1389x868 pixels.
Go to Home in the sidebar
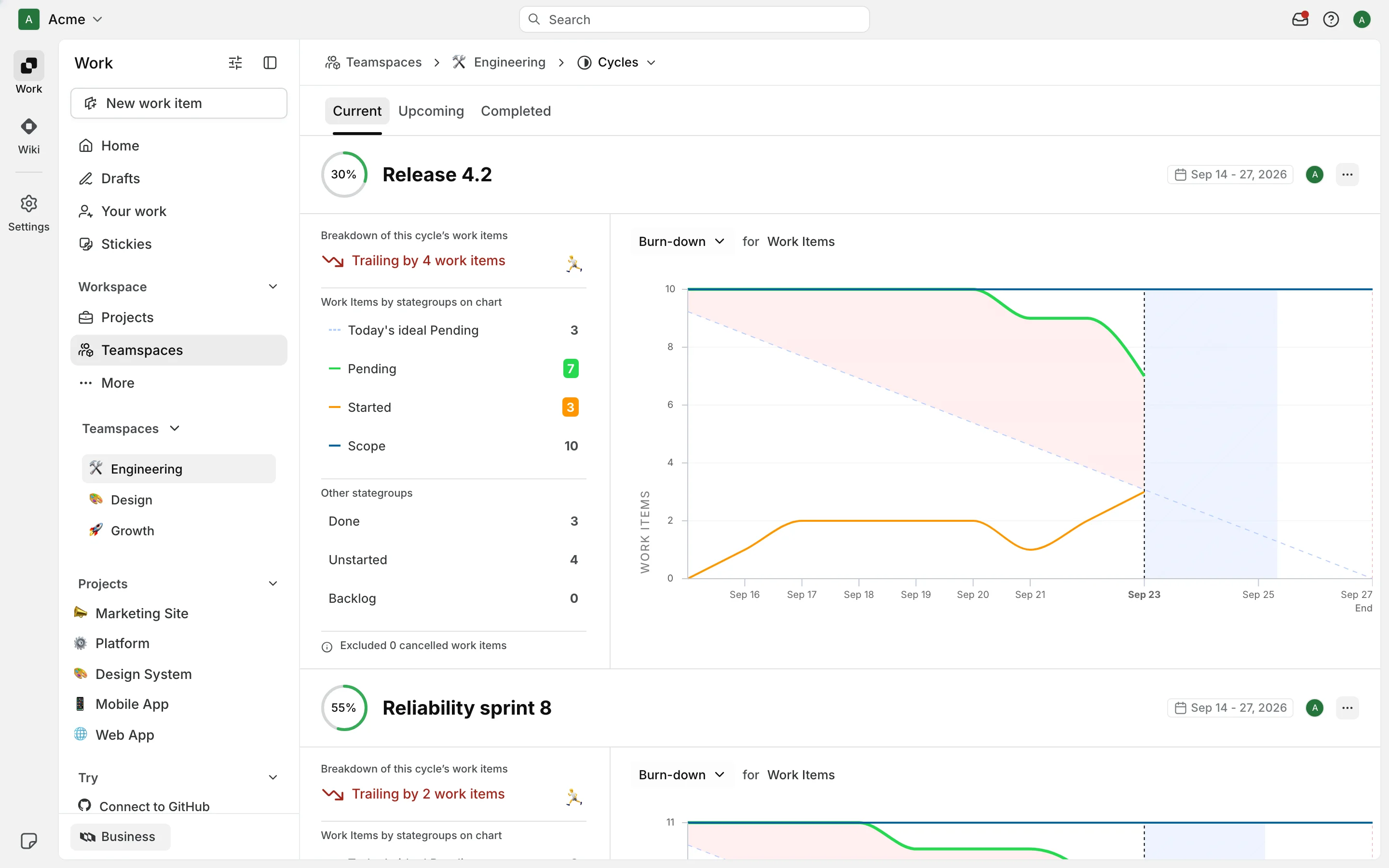pyautogui.click(x=178, y=146)
